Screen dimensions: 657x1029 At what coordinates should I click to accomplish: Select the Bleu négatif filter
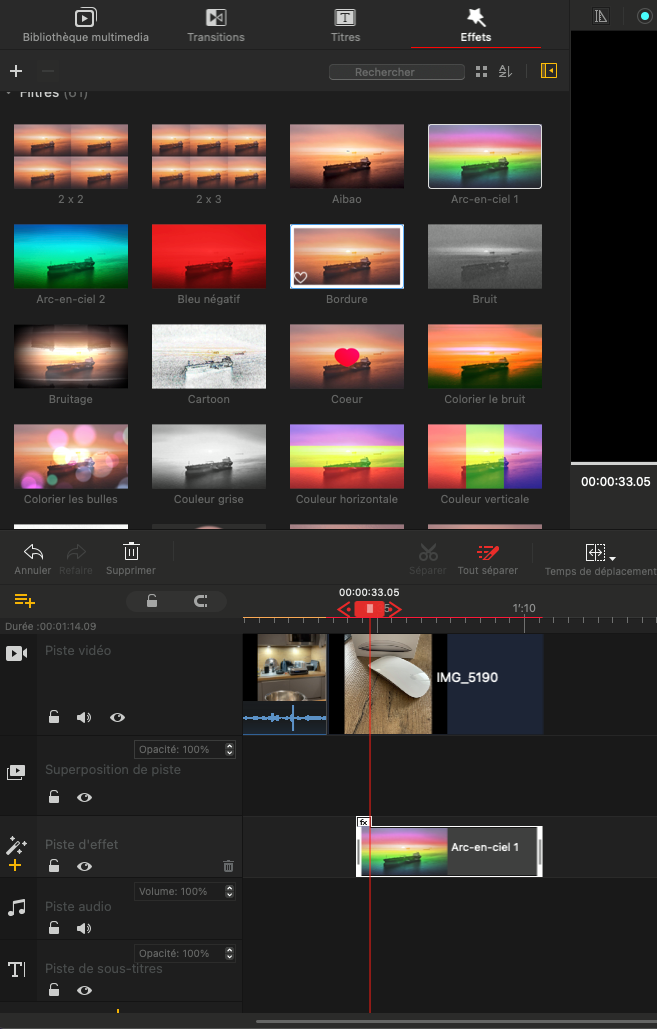coord(209,257)
